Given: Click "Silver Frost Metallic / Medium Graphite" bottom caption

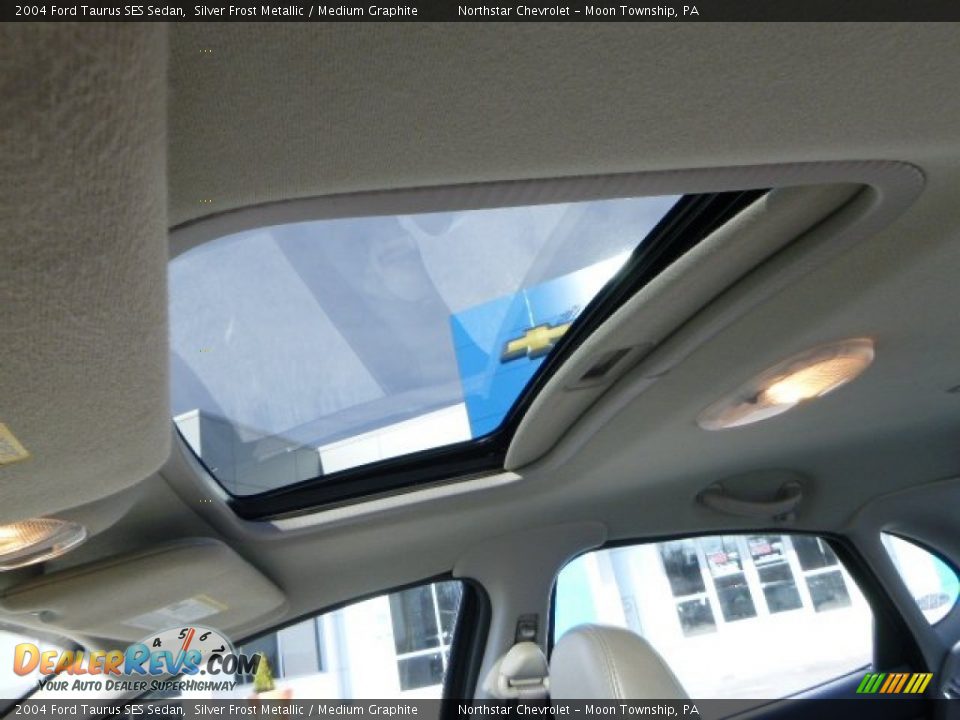Looking at the screenshot, I should (x=306, y=710).
